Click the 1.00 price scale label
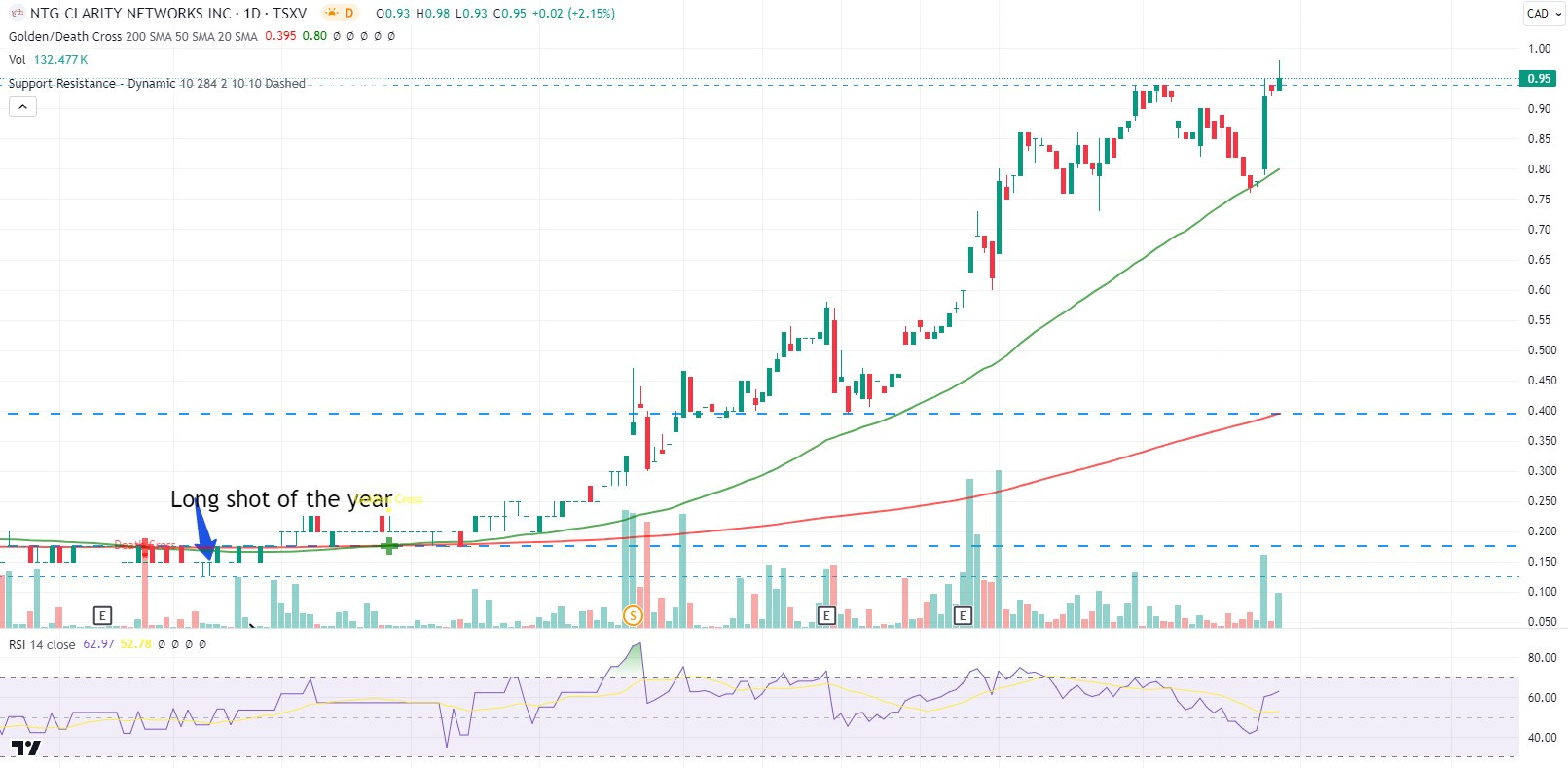The image size is (1568, 768). tap(1539, 48)
